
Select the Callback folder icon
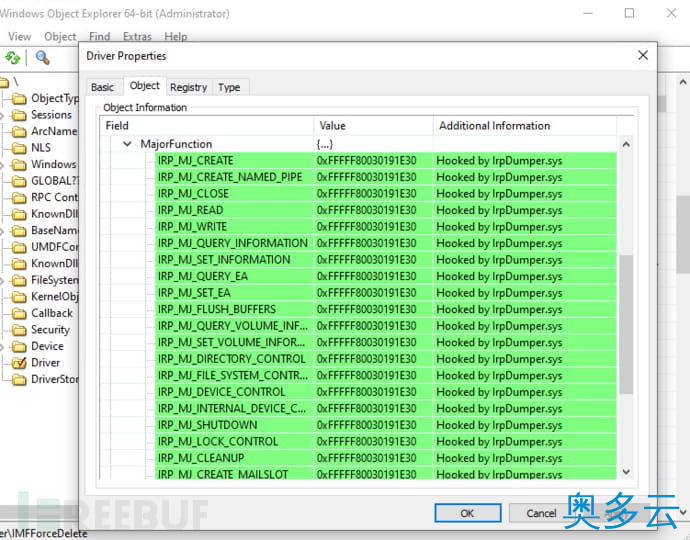click(x=19, y=313)
